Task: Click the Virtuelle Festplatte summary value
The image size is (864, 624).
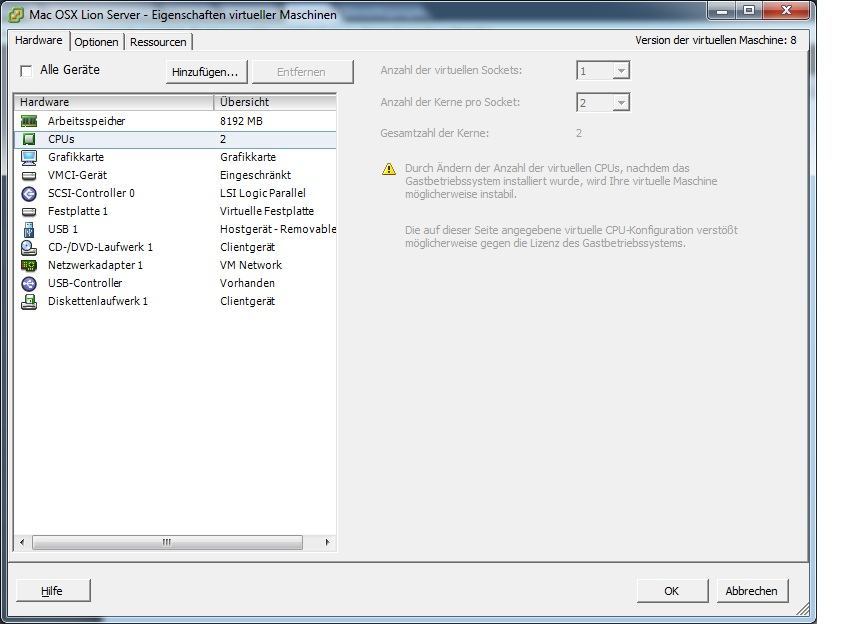Action: 267,211
